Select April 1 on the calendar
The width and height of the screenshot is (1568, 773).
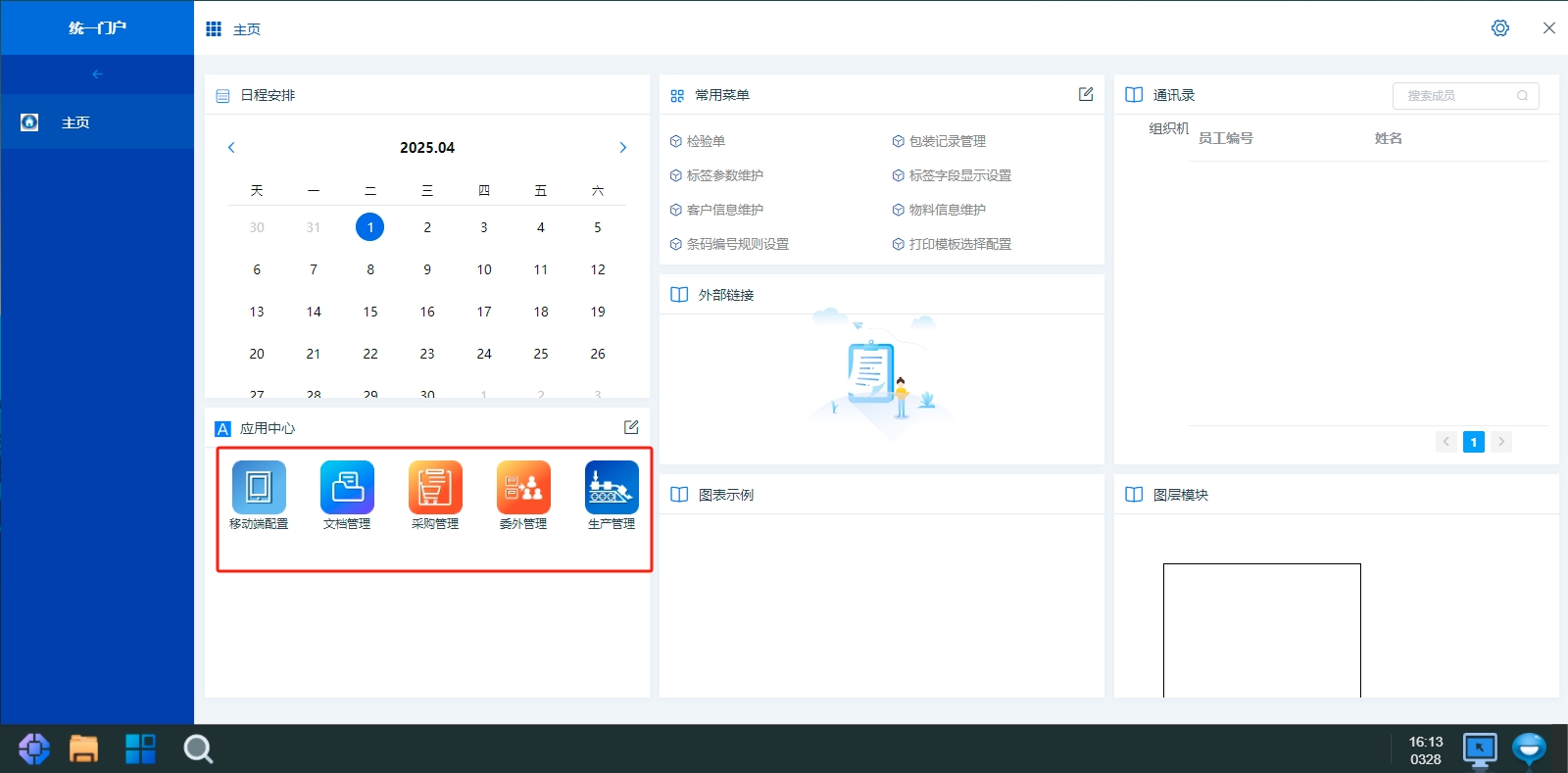point(370,227)
